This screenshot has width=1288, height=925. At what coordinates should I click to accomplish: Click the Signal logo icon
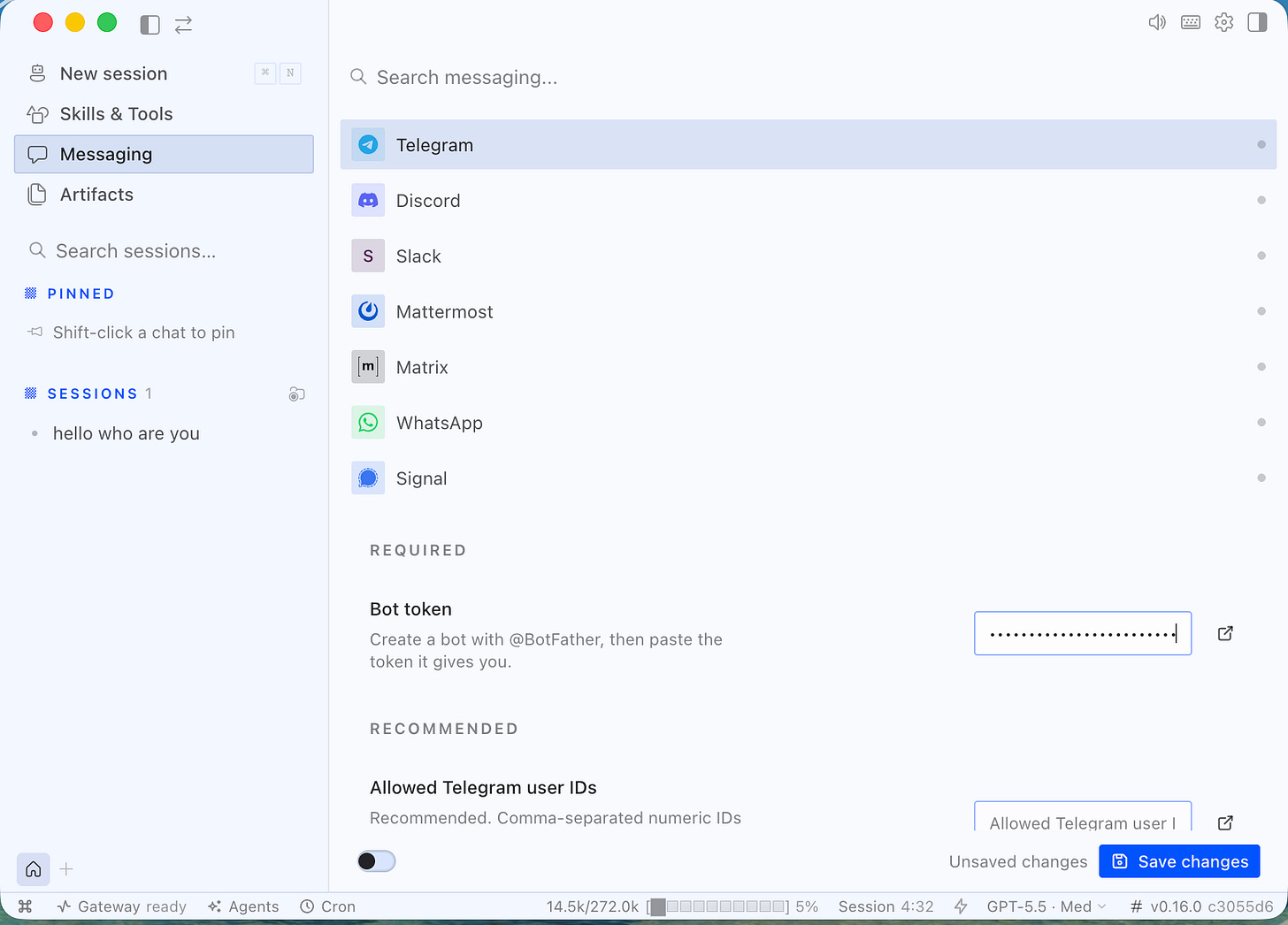(x=368, y=478)
